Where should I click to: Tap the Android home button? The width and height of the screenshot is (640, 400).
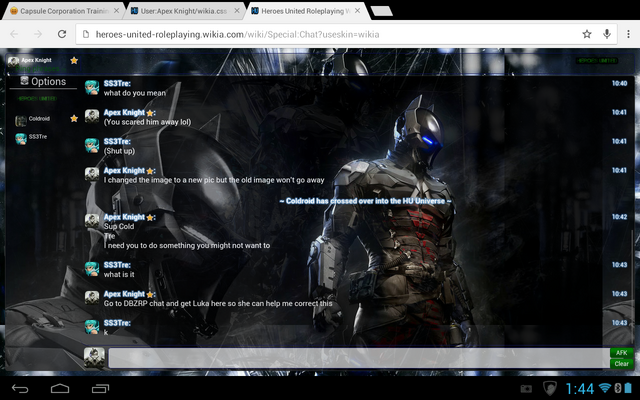pos(60,388)
